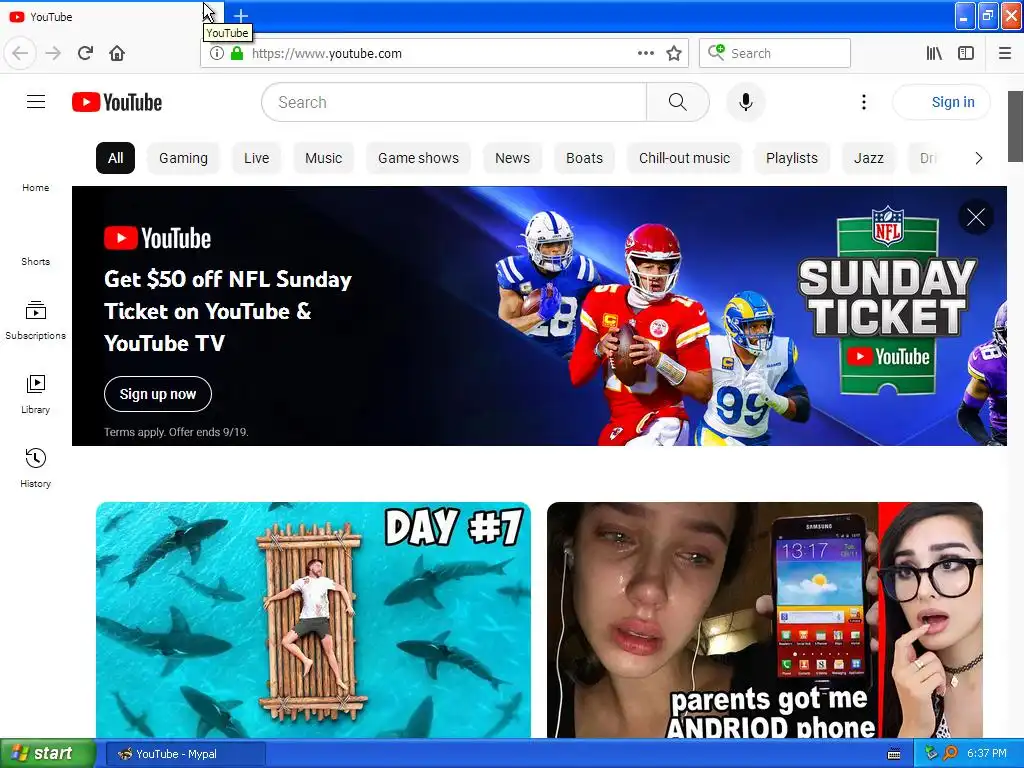
Task: Click the browser forward arrow
Action: click(53, 53)
